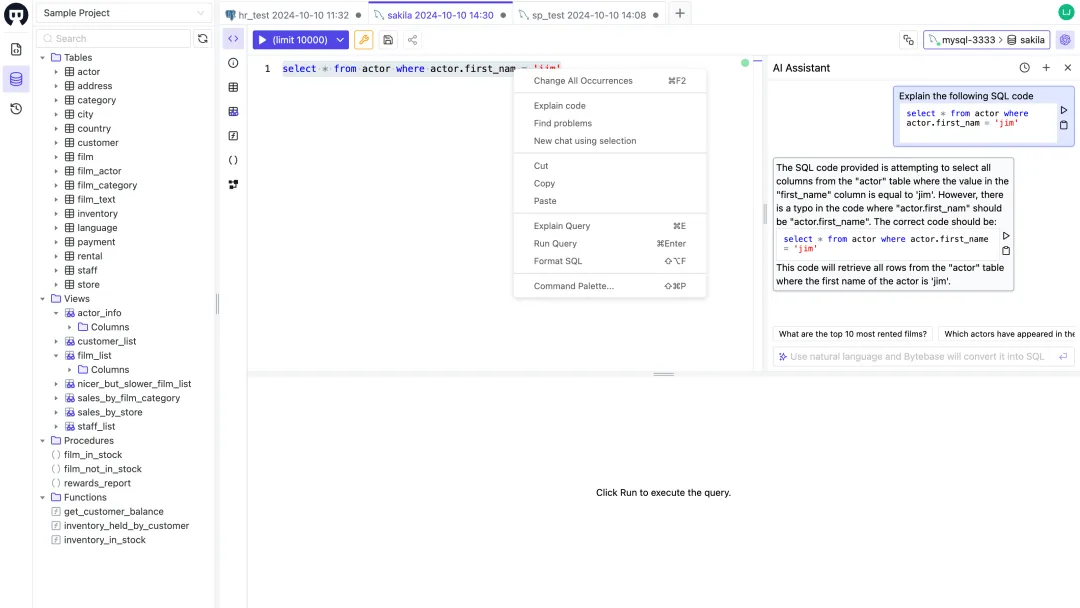Viewport: 1080px width, 608px height.
Task: Open the limit 10000 dropdown
Action: click(339, 39)
